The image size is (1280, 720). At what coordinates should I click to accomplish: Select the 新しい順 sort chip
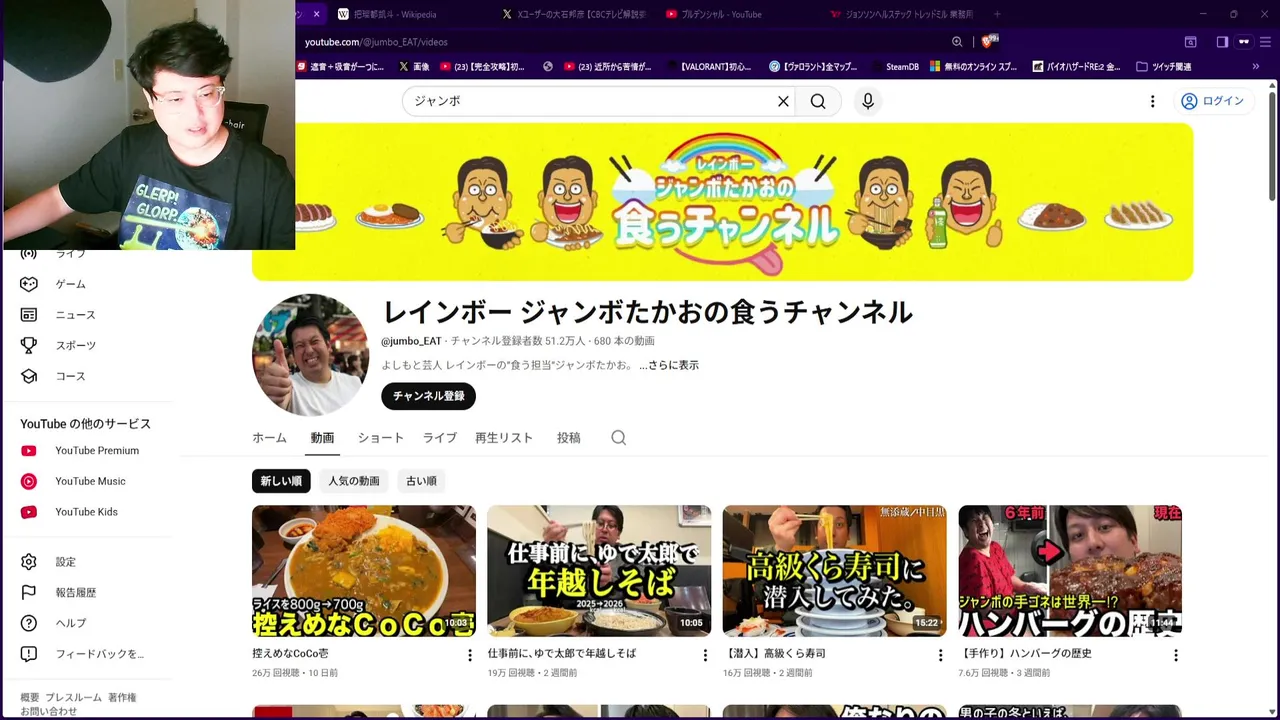pos(281,481)
